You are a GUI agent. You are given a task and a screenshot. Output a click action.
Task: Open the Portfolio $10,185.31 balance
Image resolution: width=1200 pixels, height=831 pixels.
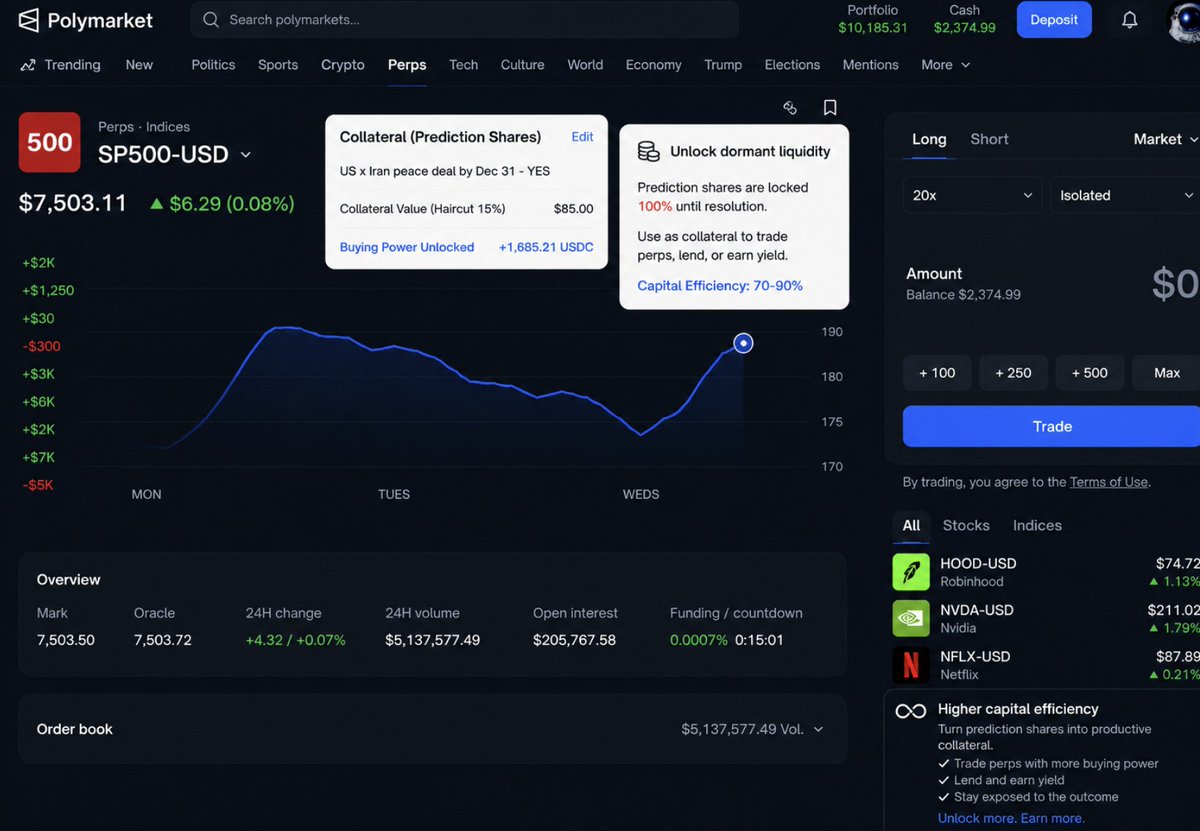point(873,19)
